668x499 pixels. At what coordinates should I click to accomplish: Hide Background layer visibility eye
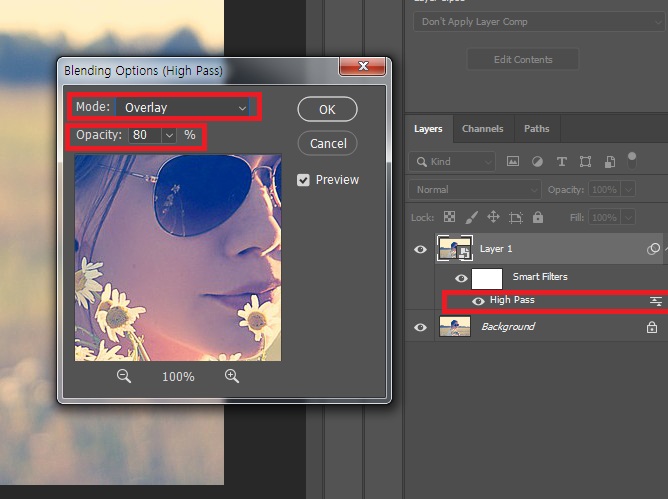click(x=420, y=327)
